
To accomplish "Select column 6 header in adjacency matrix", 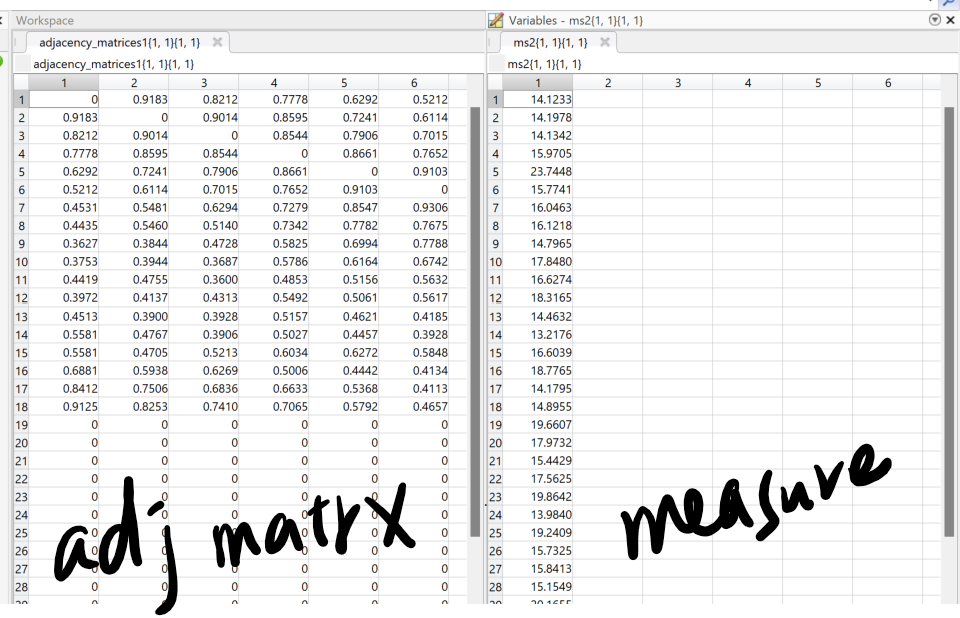I will point(414,83).
